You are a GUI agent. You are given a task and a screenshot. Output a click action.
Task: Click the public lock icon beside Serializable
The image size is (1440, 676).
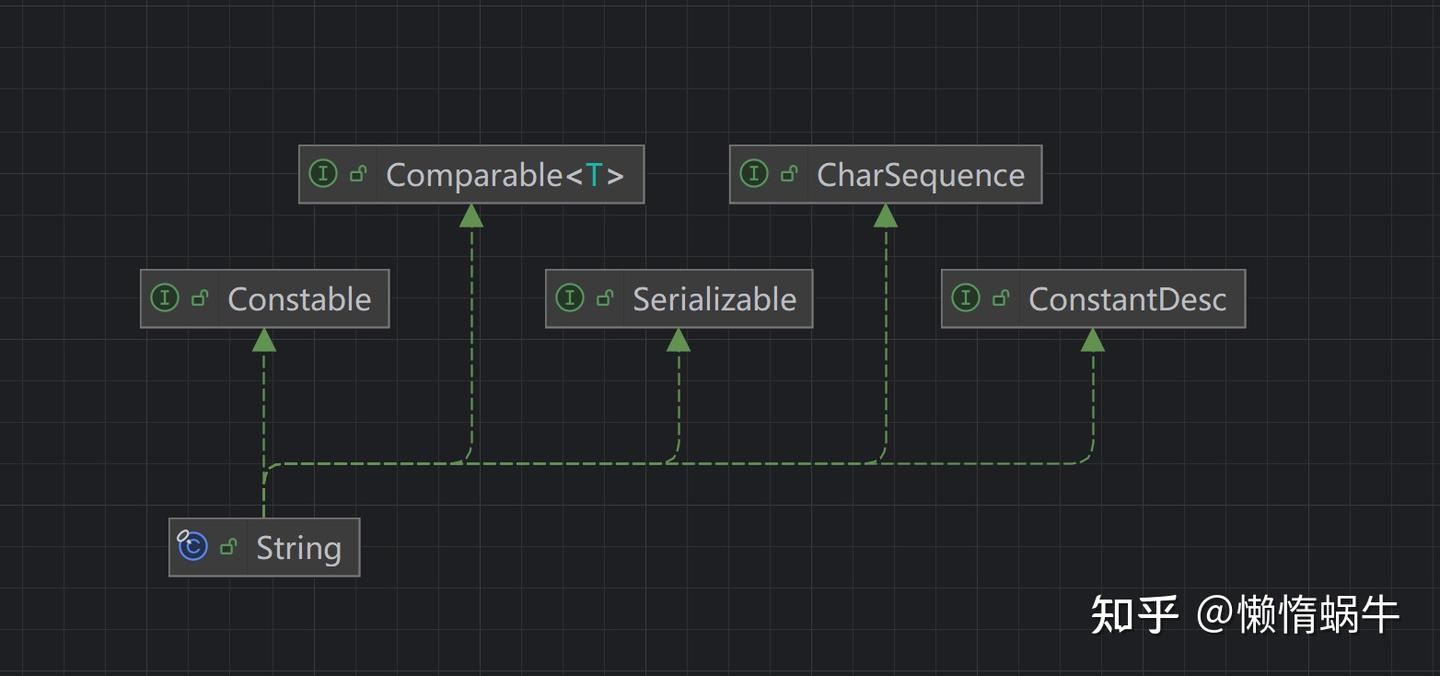pyautogui.click(x=605, y=299)
